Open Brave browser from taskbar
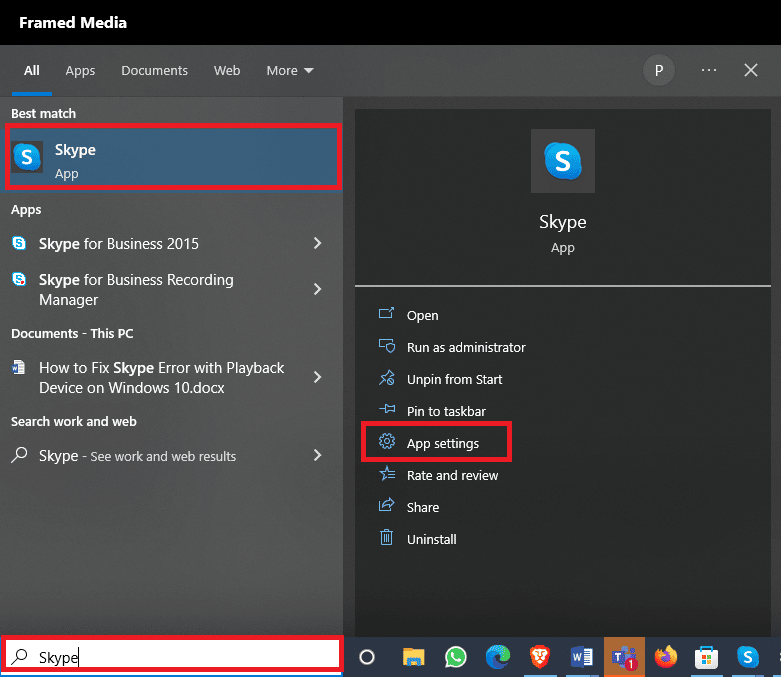Screen dimensions: 781x677 point(539,657)
